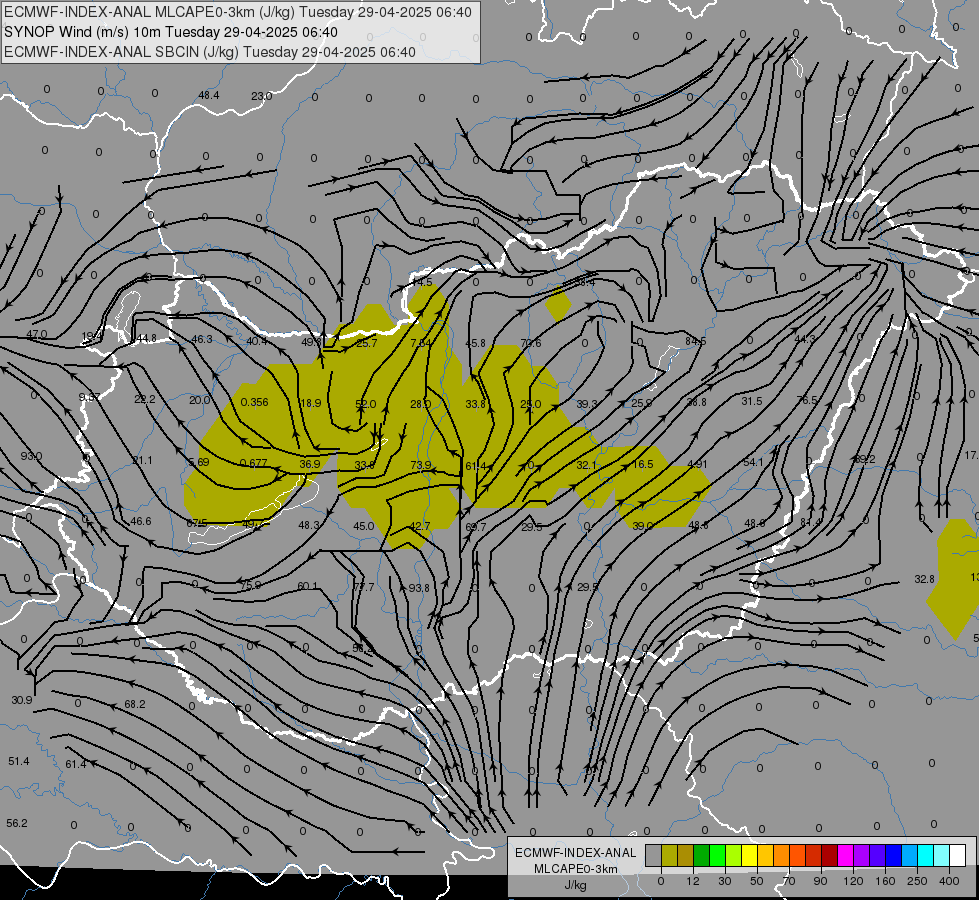The width and height of the screenshot is (979, 900).
Task: Click the legend tick label 120
Action: coord(853,881)
